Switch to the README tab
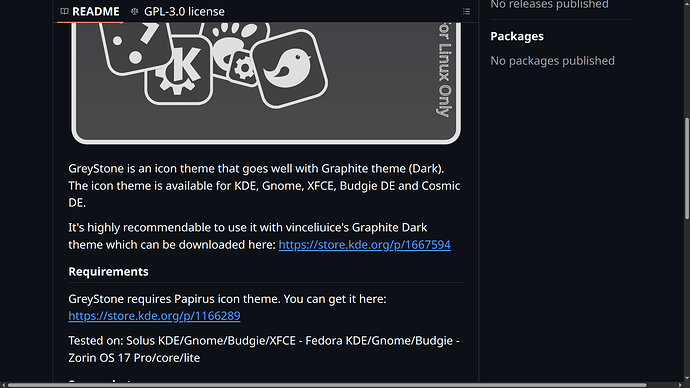Viewport: 690px width, 388px height. pos(90,11)
